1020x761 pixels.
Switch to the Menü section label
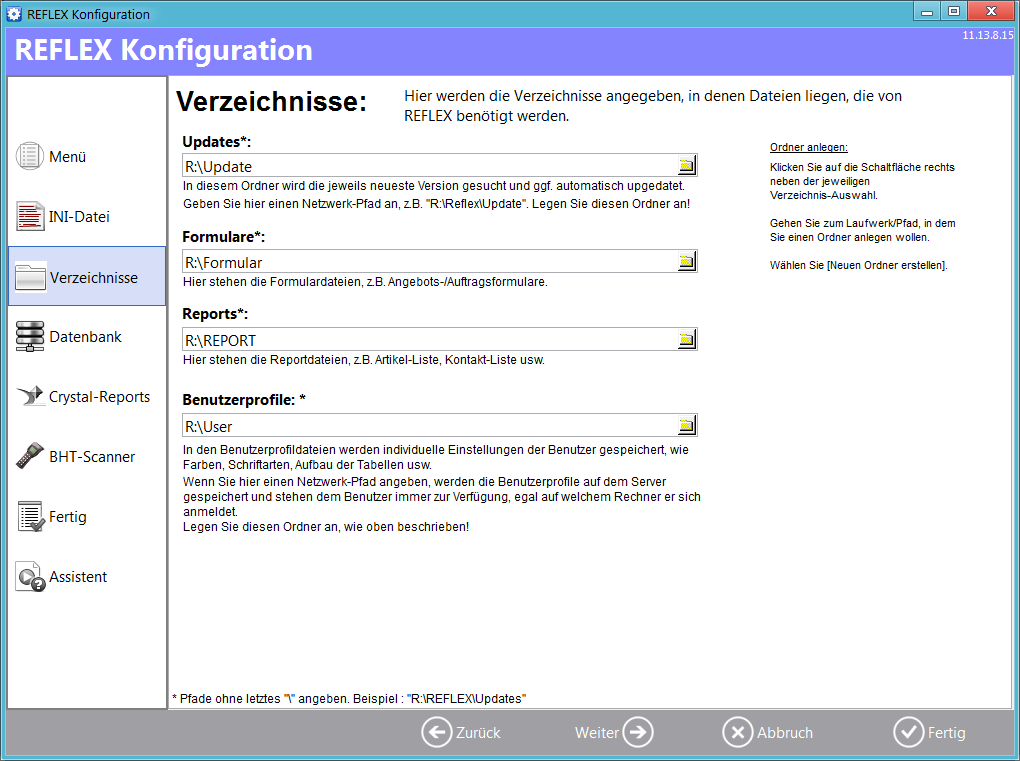click(68, 157)
